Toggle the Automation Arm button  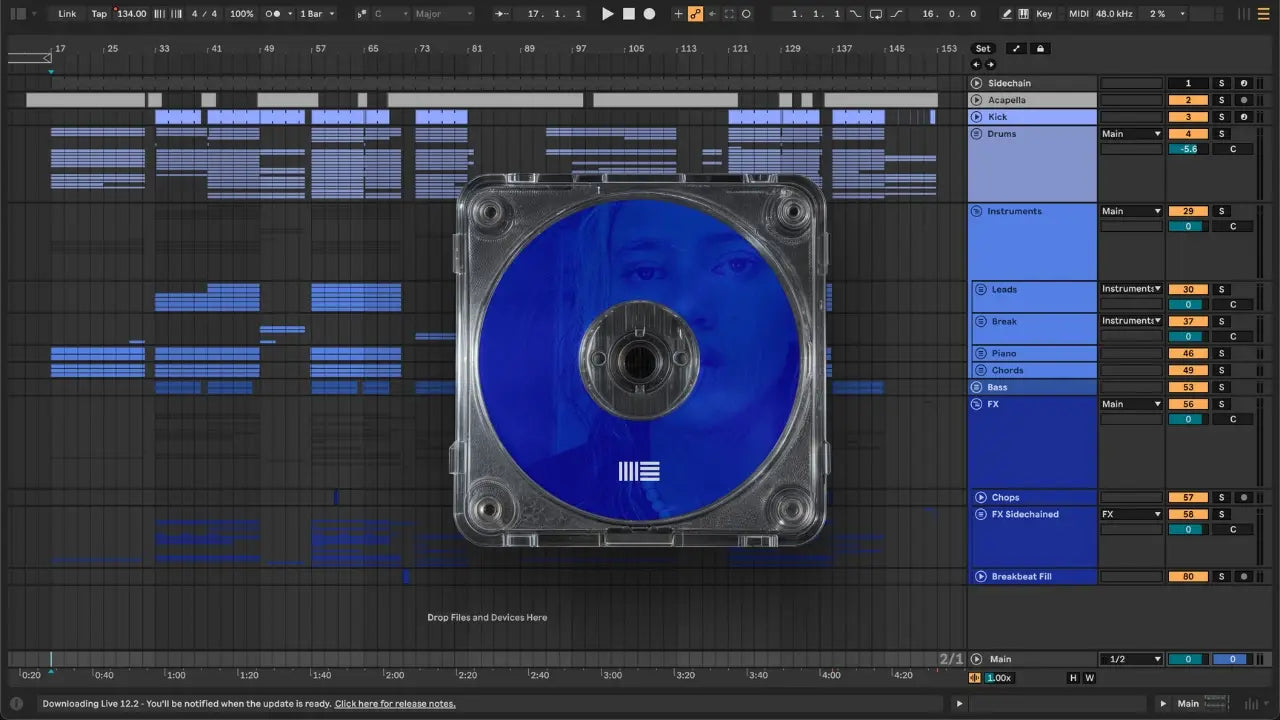[x=695, y=14]
